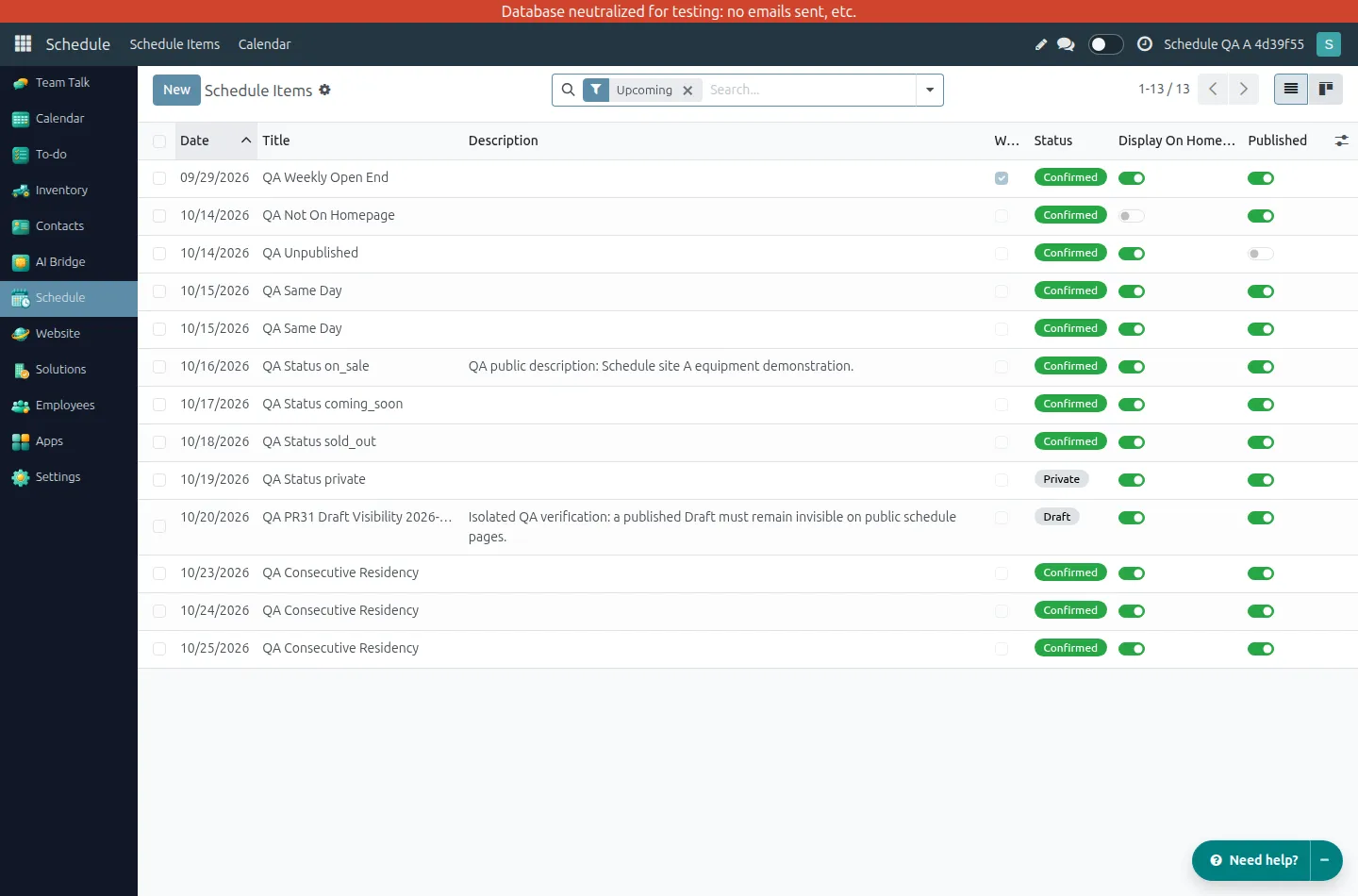The image size is (1358, 896).
Task: Tick row checkbox for QA Weekly Open End
Action: click(x=159, y=178)
